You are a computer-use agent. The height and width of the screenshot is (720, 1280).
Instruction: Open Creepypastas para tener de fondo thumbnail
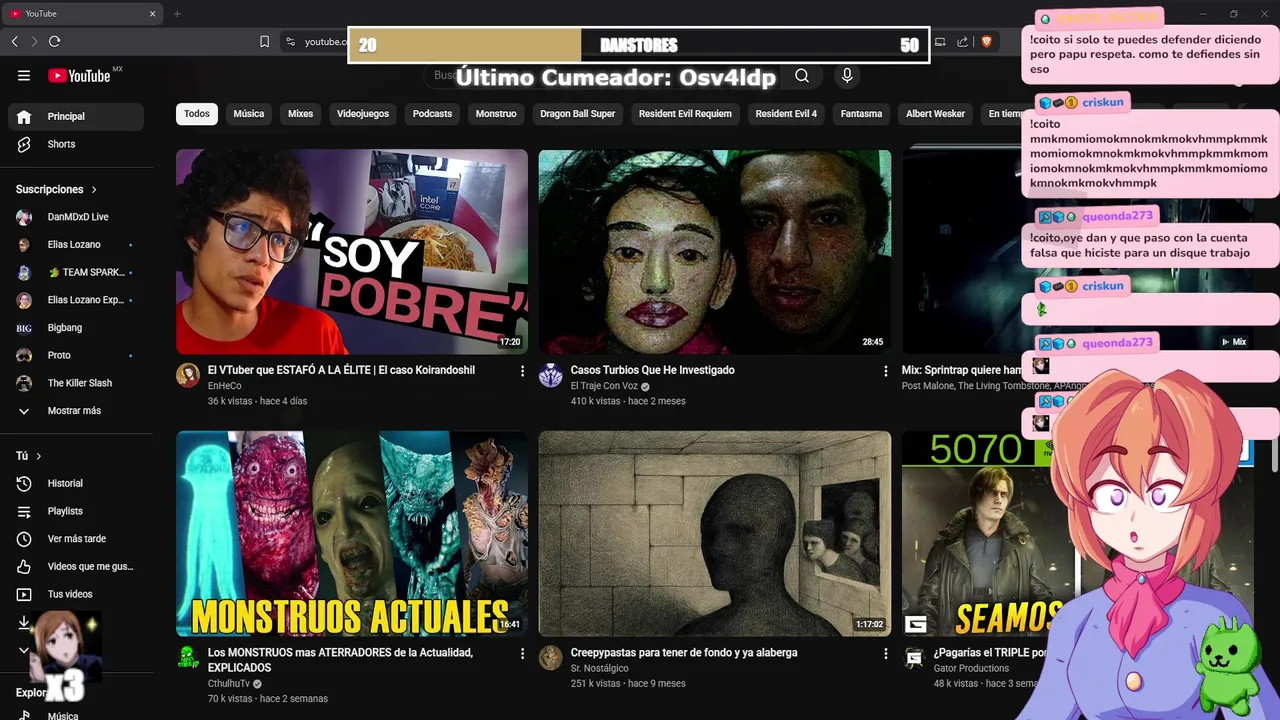coord(715,534)
